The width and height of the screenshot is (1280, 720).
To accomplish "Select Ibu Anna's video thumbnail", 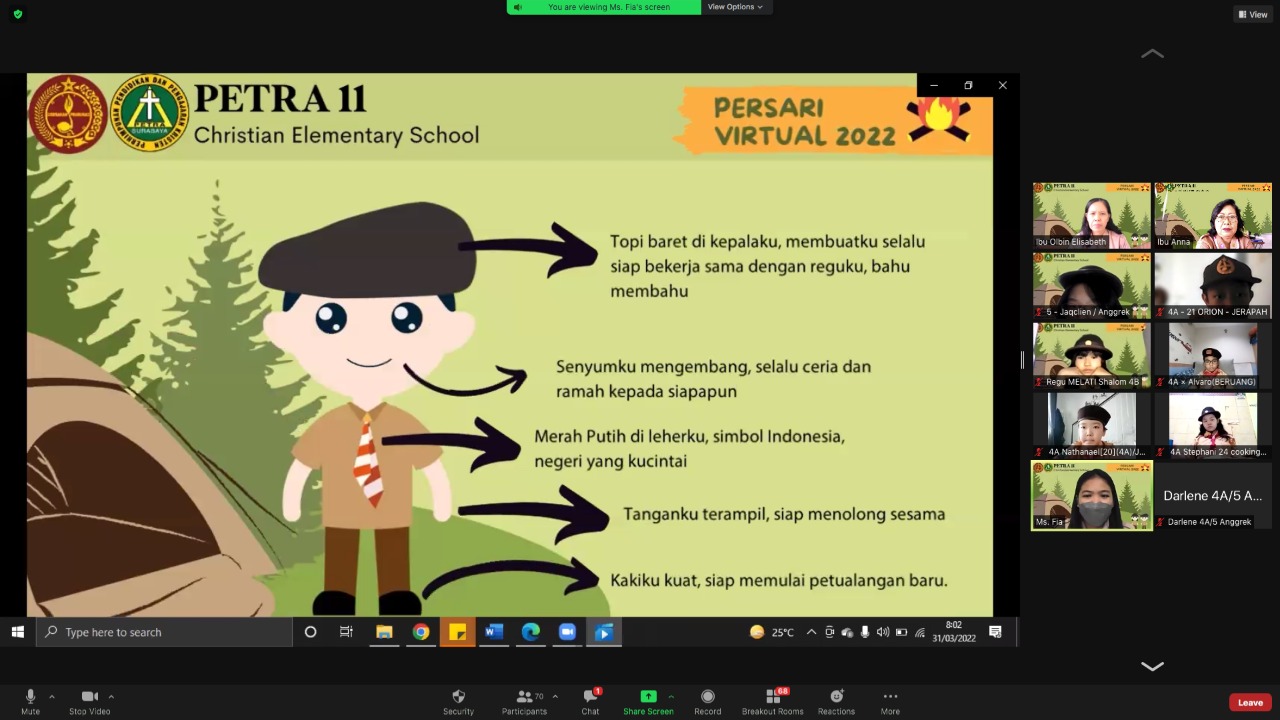I will click(x=1213, y=215).
